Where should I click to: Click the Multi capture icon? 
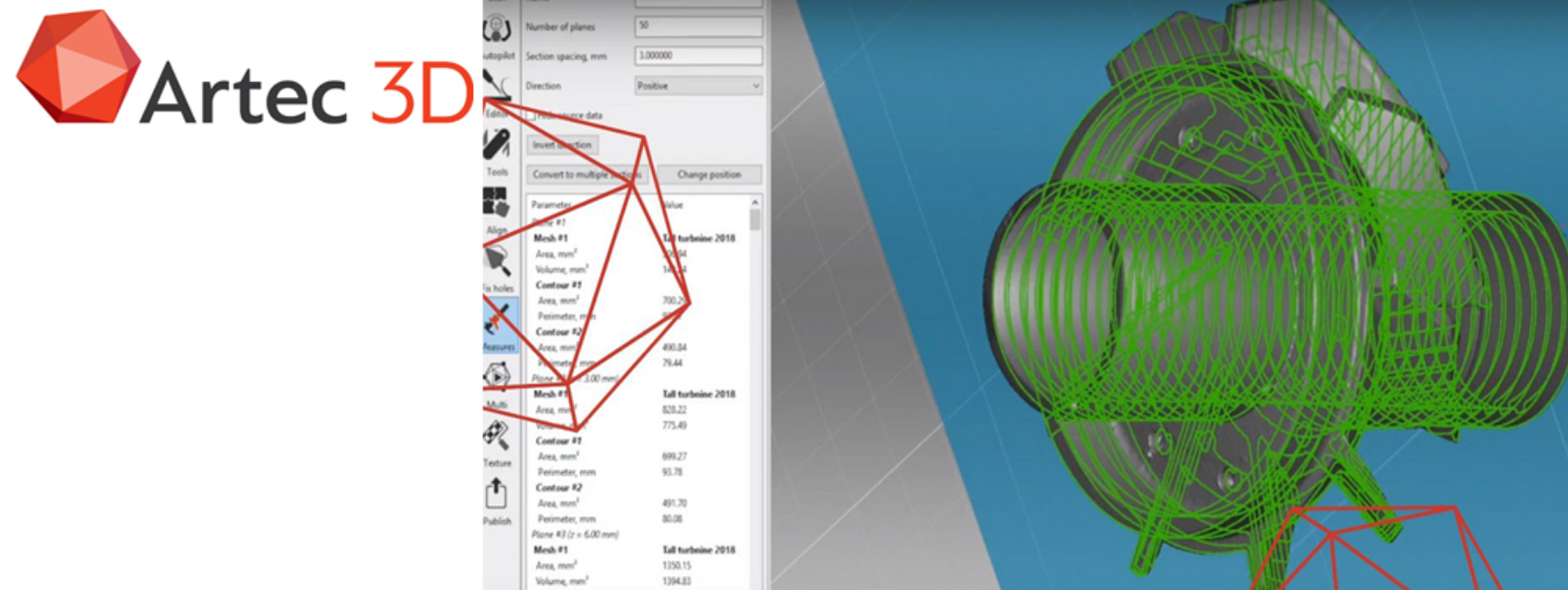pos(497,379)
